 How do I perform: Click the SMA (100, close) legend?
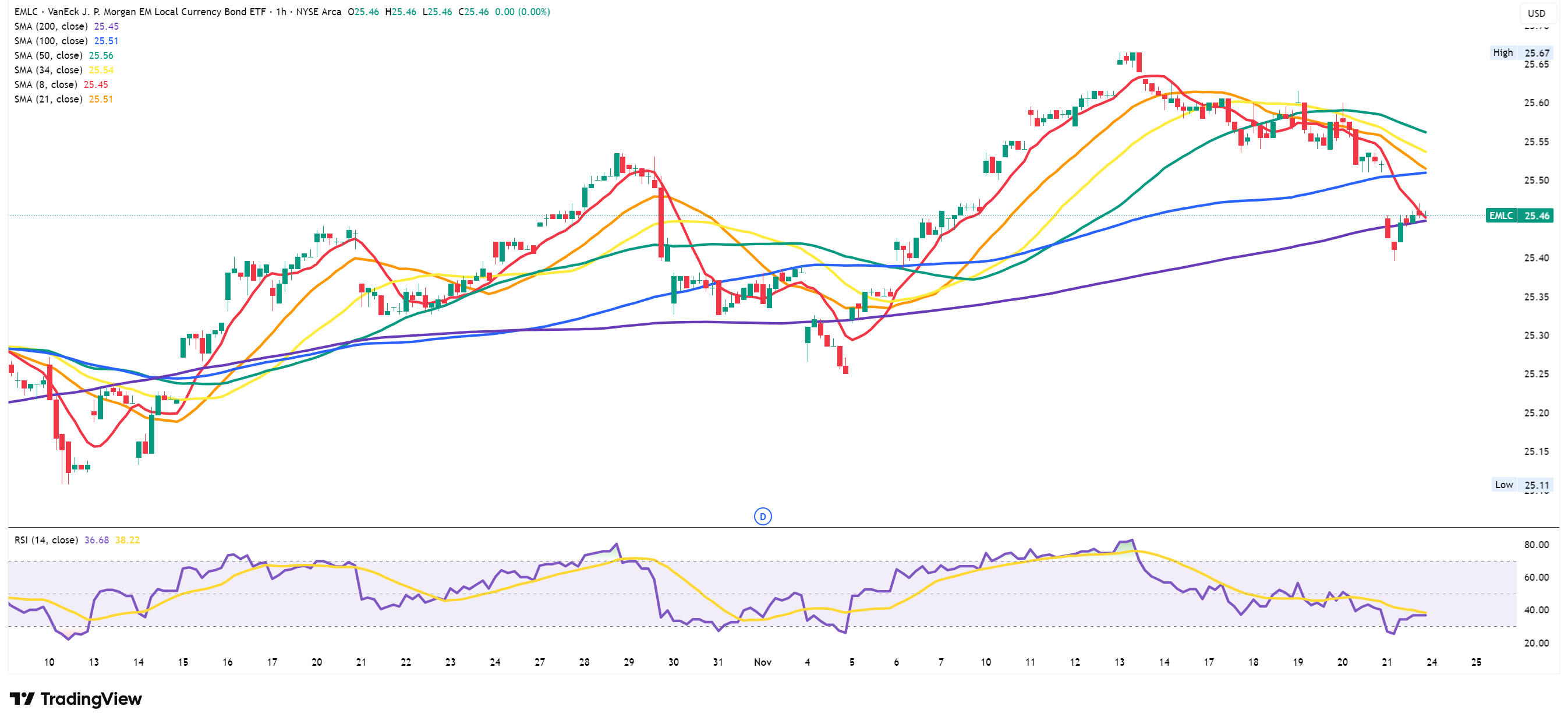coord(51,41)
